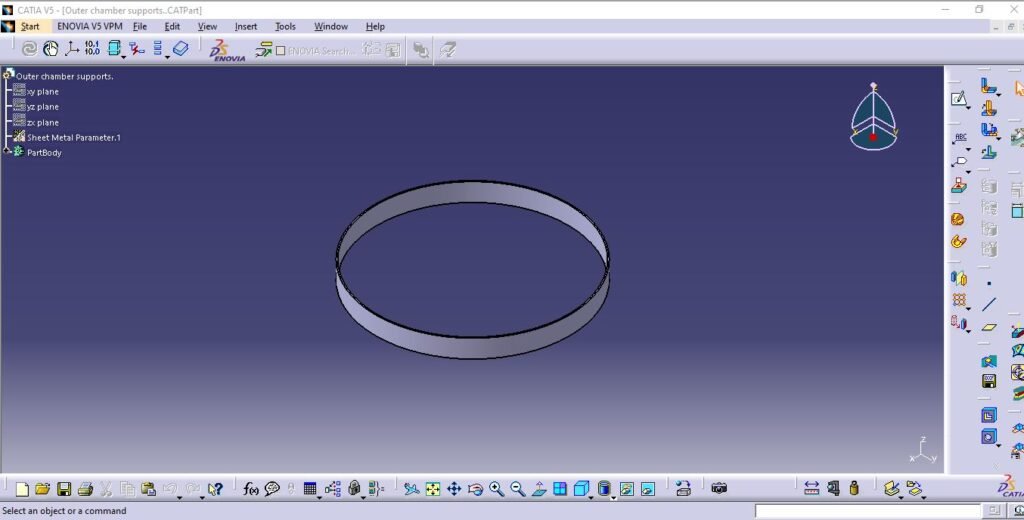Open the Tools menu
The height and width of the screenshot is (520, 1024).
pos(285,26)
